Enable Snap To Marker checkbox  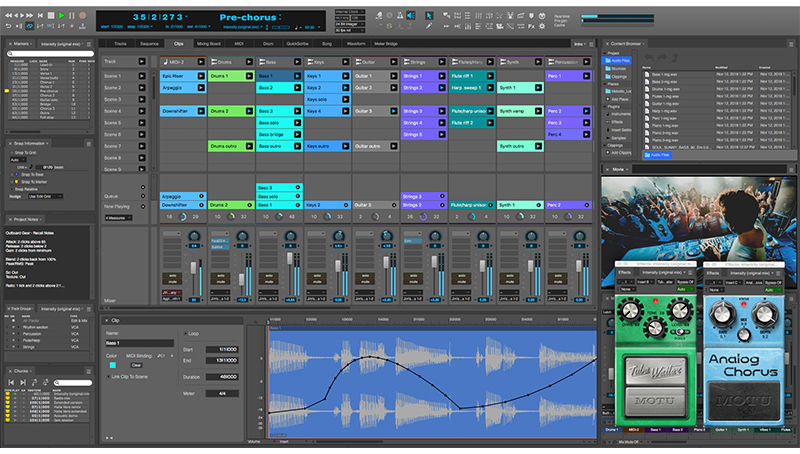[11, 182]
